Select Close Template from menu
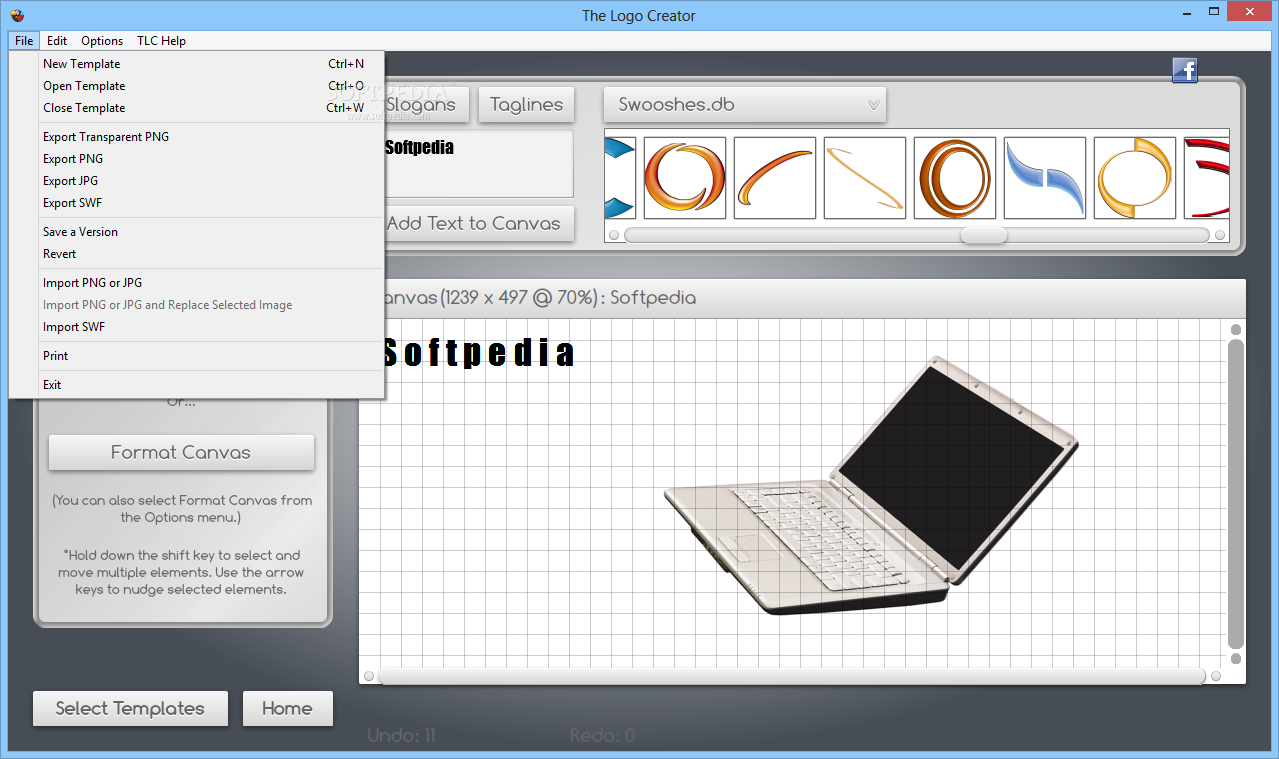1279x759 pixels. coord(196,108)
